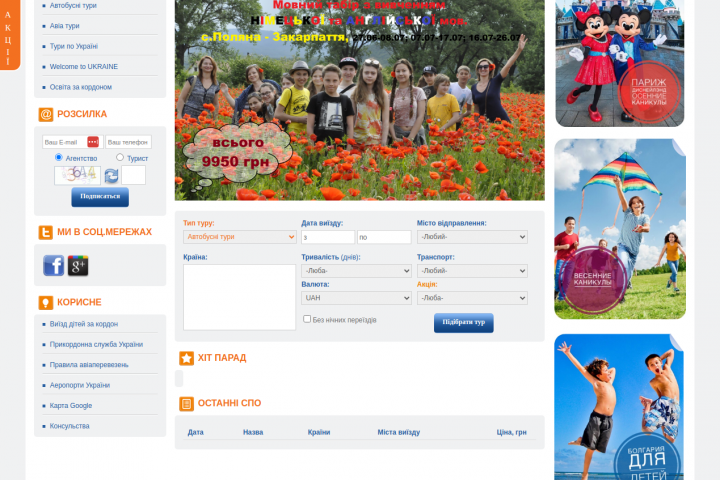Click the social networks section icon
Viewport: 720px width, 480px height.
pos(46,232)
